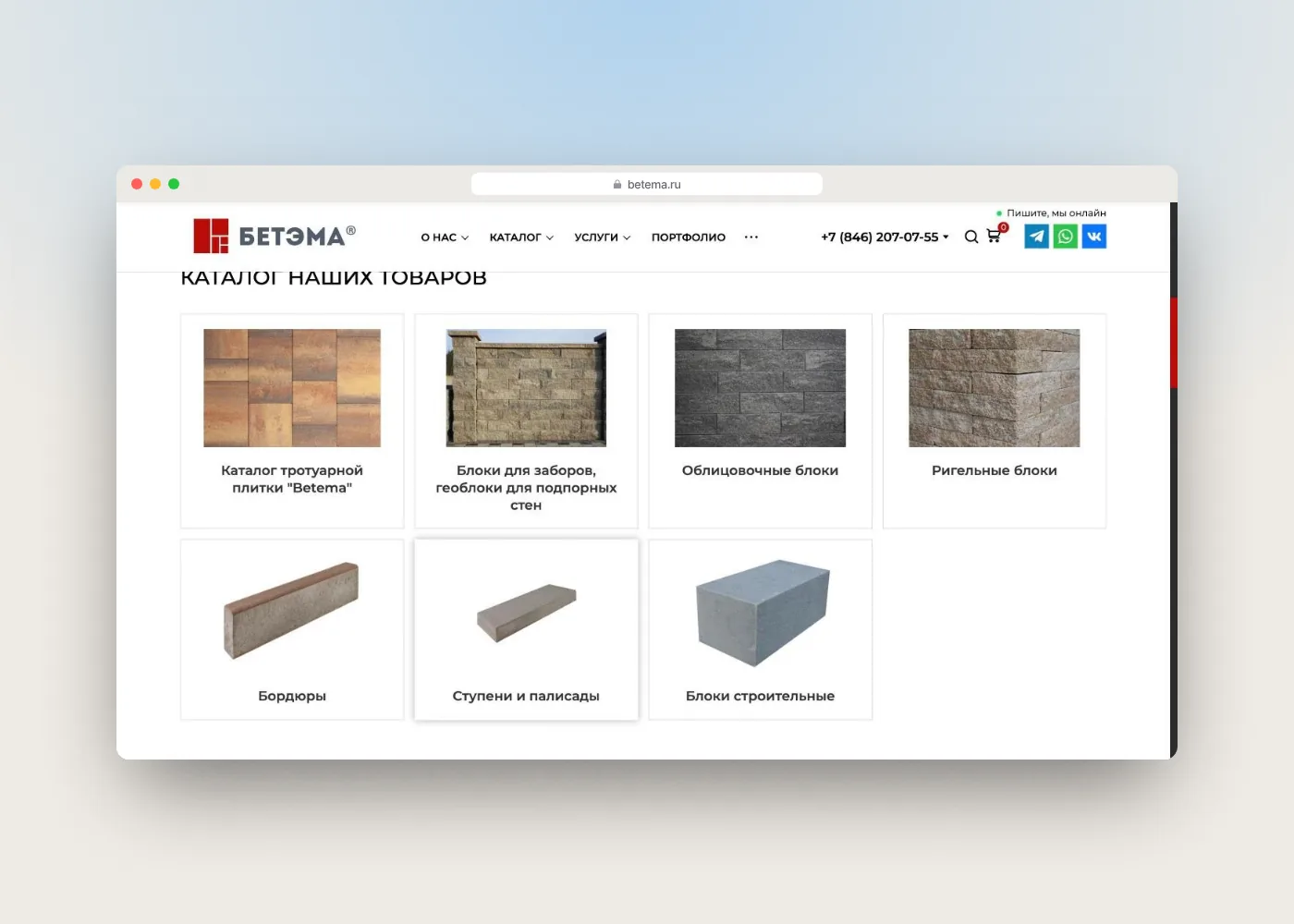Click the gray construction block thumbnail
1294x924 pixels.
click(762, 613)
